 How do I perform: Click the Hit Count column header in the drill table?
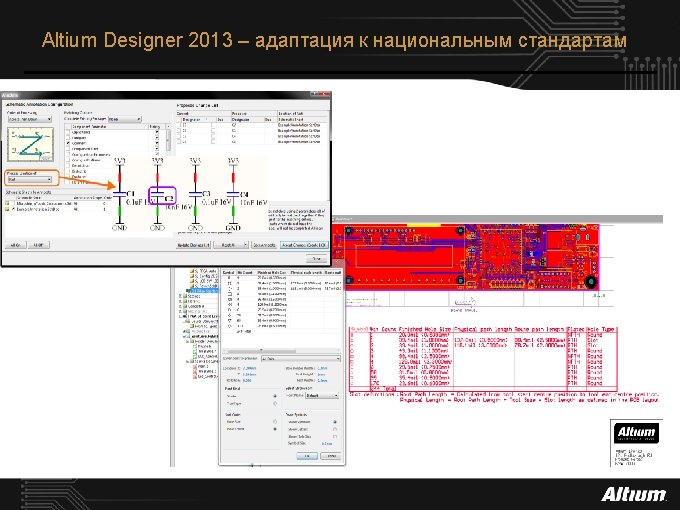click(x=245, y=272)
